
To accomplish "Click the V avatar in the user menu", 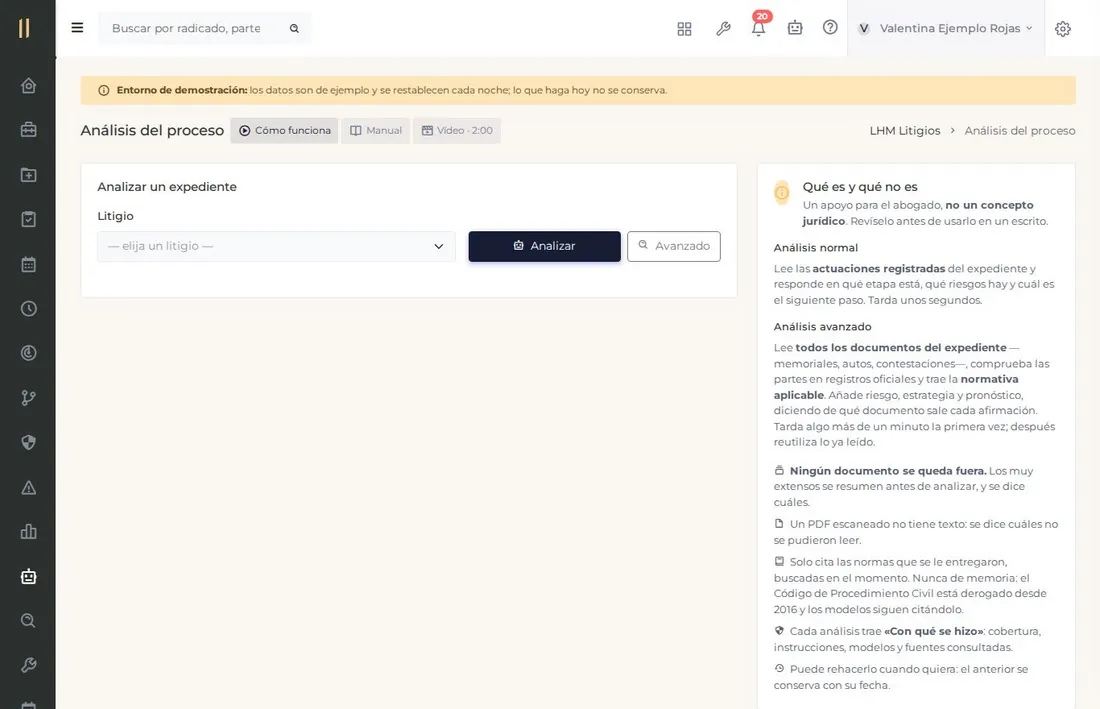I will coord(864,29).
